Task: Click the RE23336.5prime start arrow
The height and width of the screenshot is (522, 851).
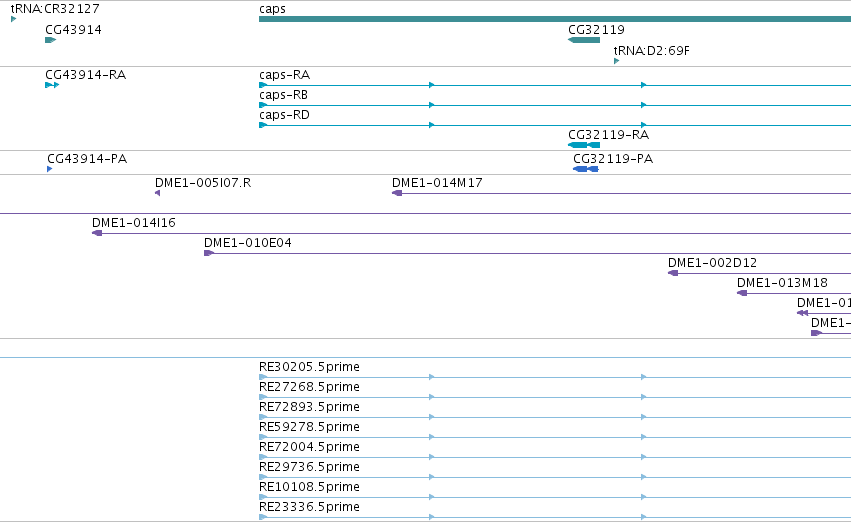Action: pos(263,517)
